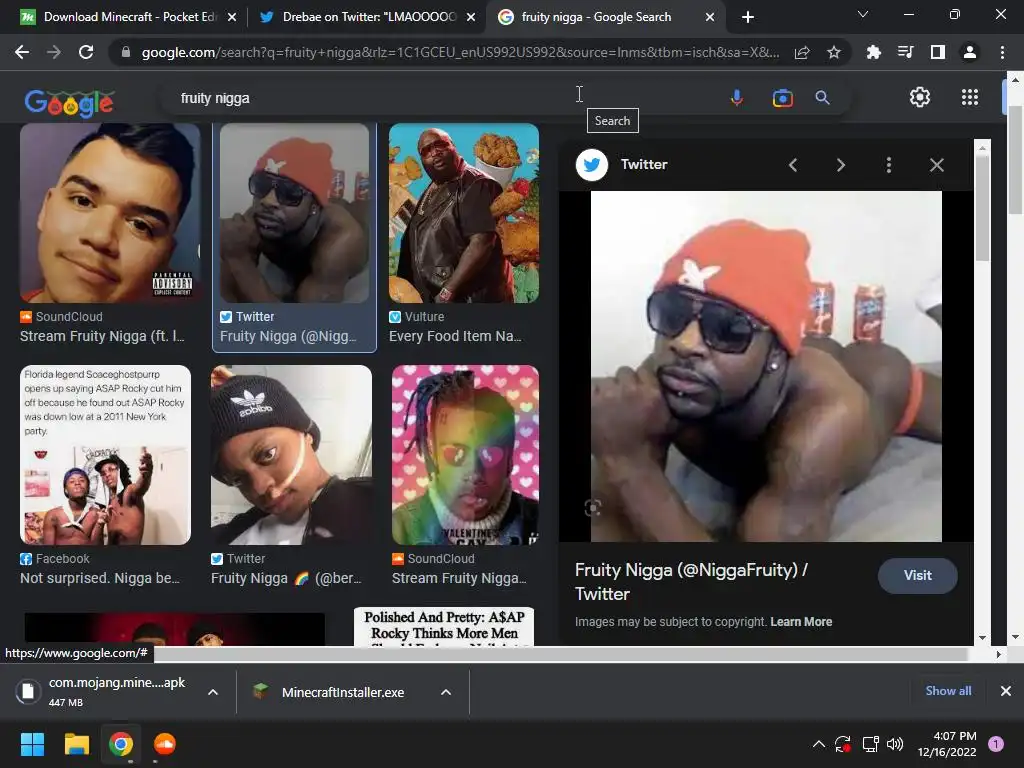Open the media controls toolbar icon
This screenshot has height=768, width=1024.
pyautogui.click(x=905, y=52)
